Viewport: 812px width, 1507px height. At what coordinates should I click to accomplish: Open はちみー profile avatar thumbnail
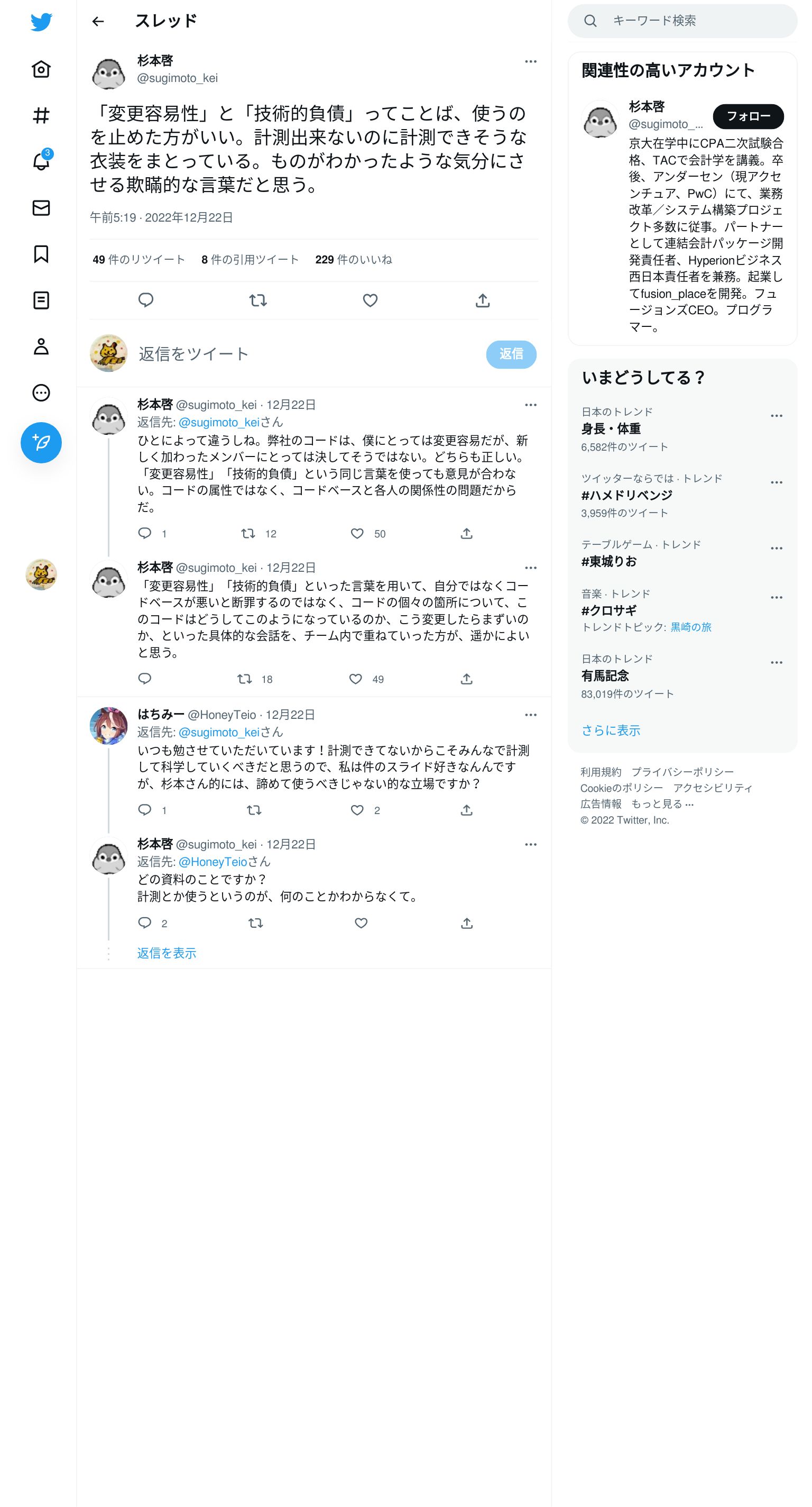tap(109, 725)
